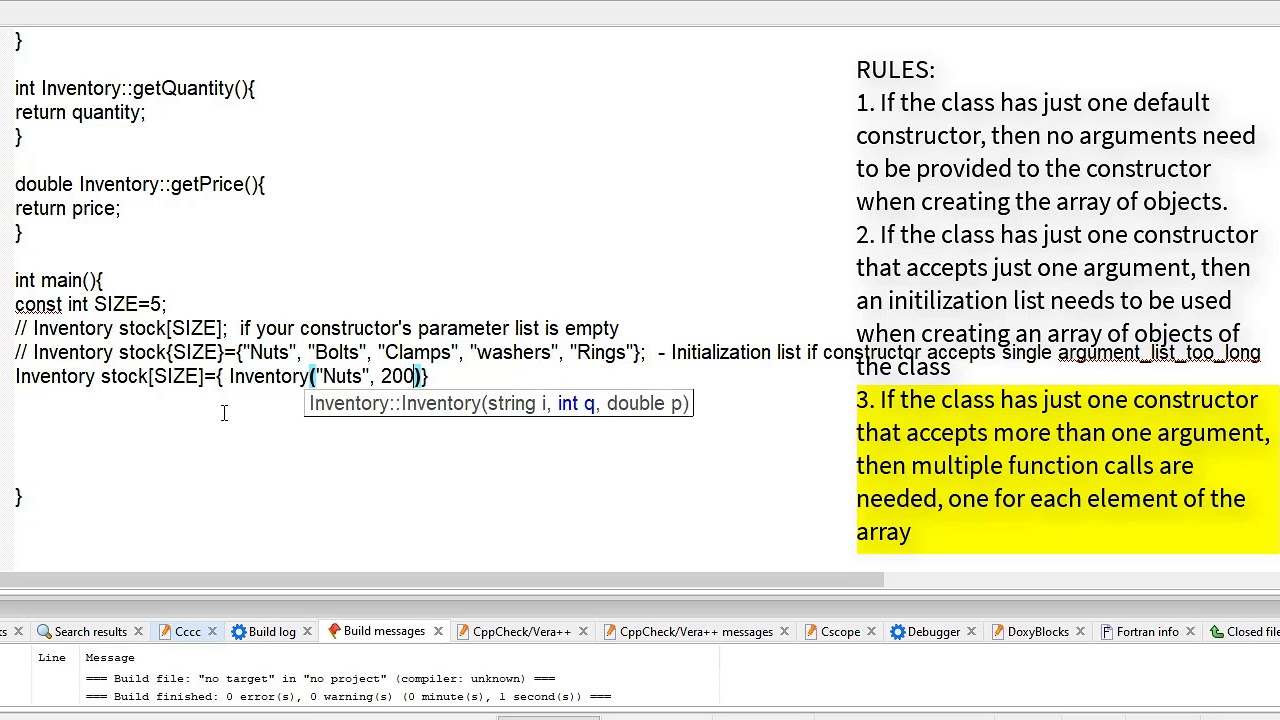Screen dimensions: 1280x720
Task: Close the Build log tab
Action: 307,632
